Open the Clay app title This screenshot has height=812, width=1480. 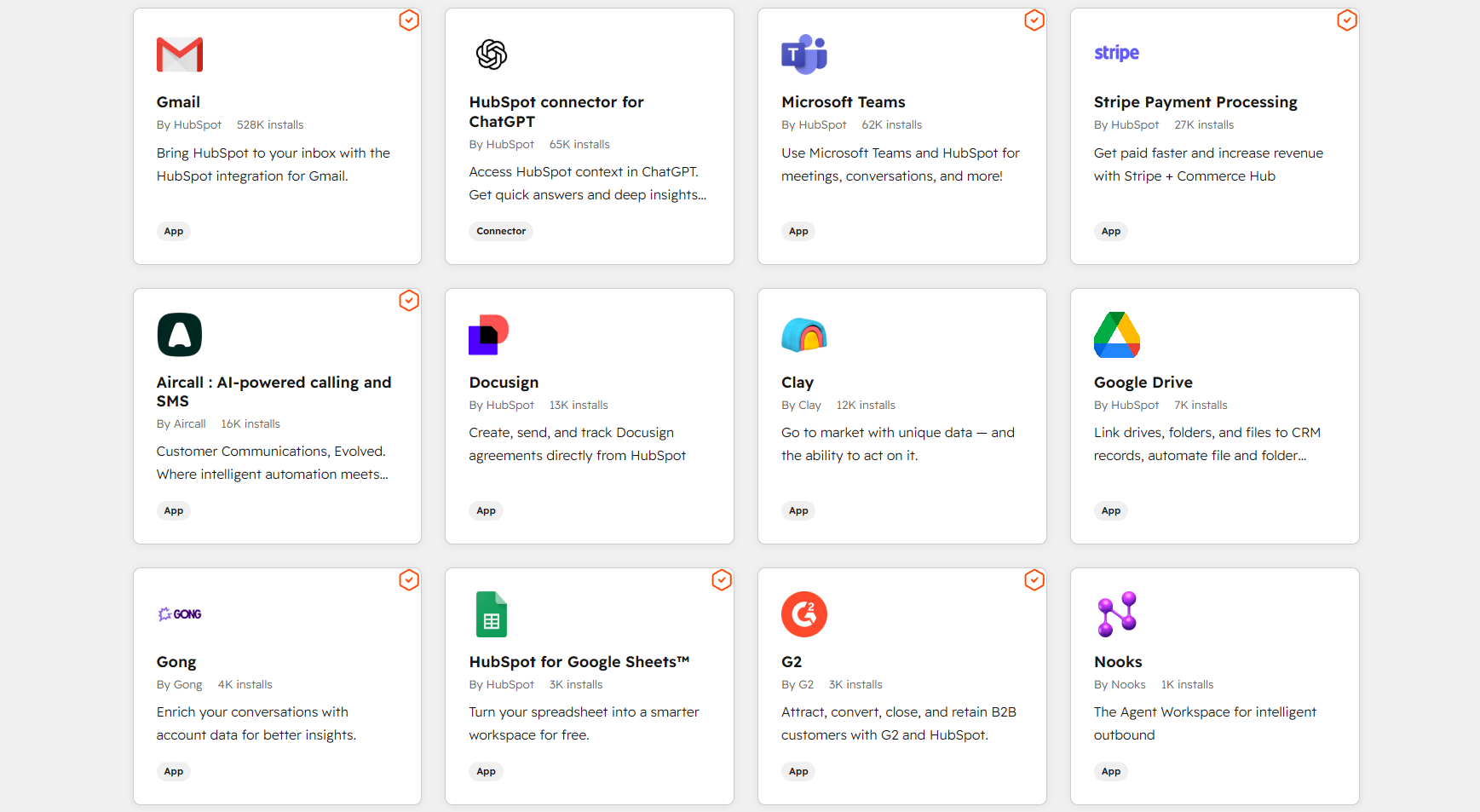(x=798, y=383)
